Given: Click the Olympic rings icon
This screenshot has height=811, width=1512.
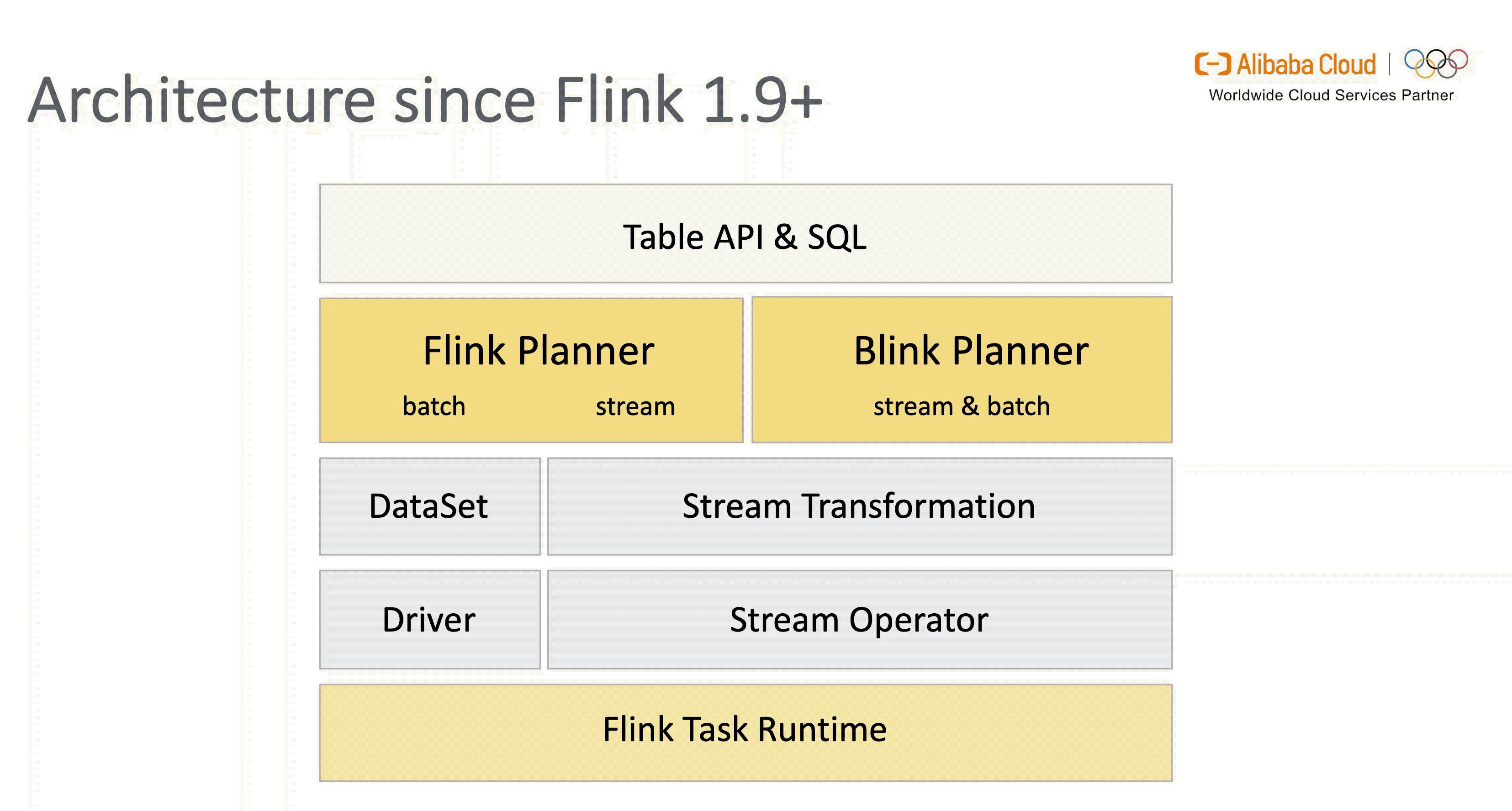Looking at the screenshot, I should point(1436,63).
